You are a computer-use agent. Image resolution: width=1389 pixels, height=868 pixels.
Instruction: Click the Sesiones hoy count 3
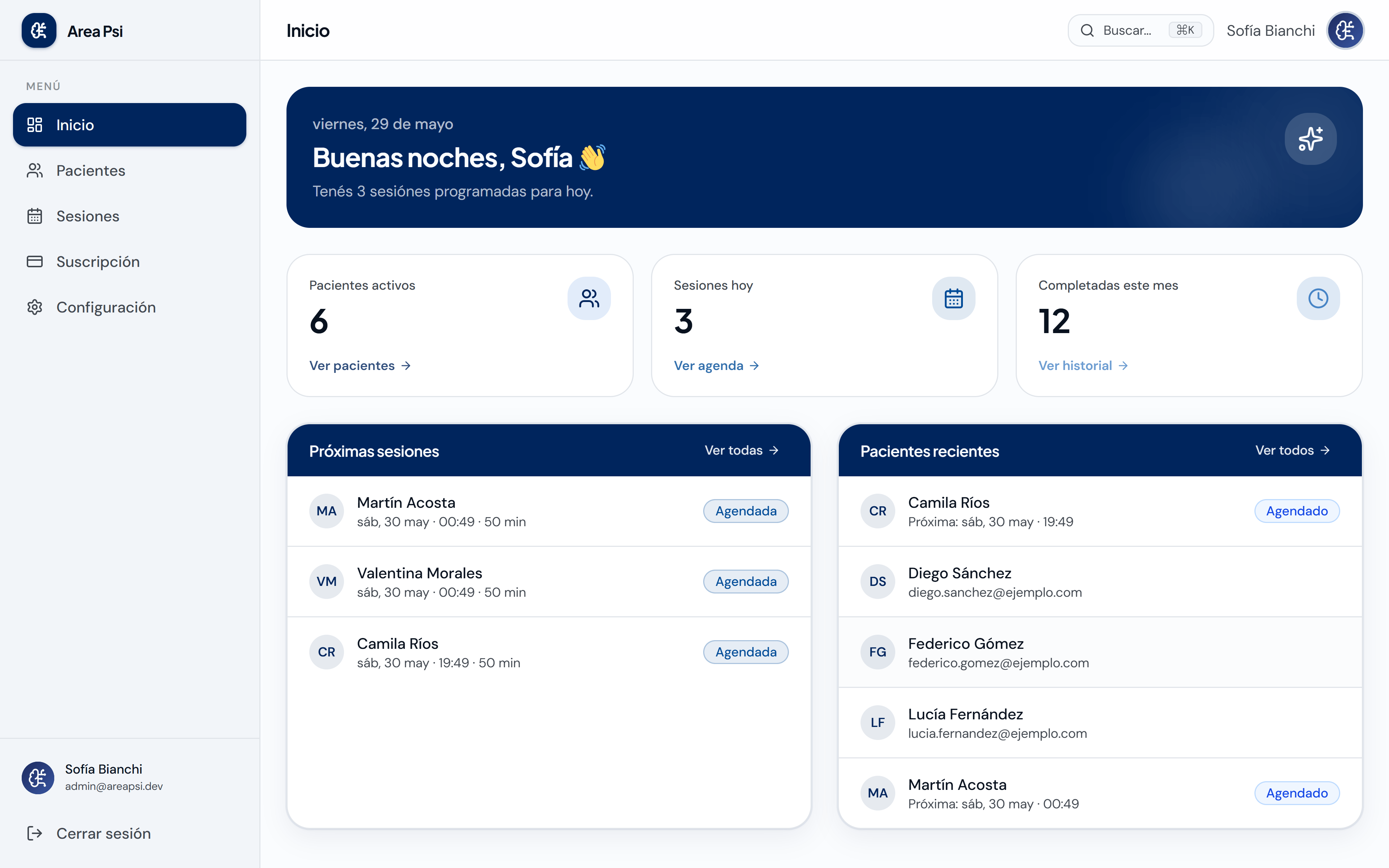(x=683, y=321)
